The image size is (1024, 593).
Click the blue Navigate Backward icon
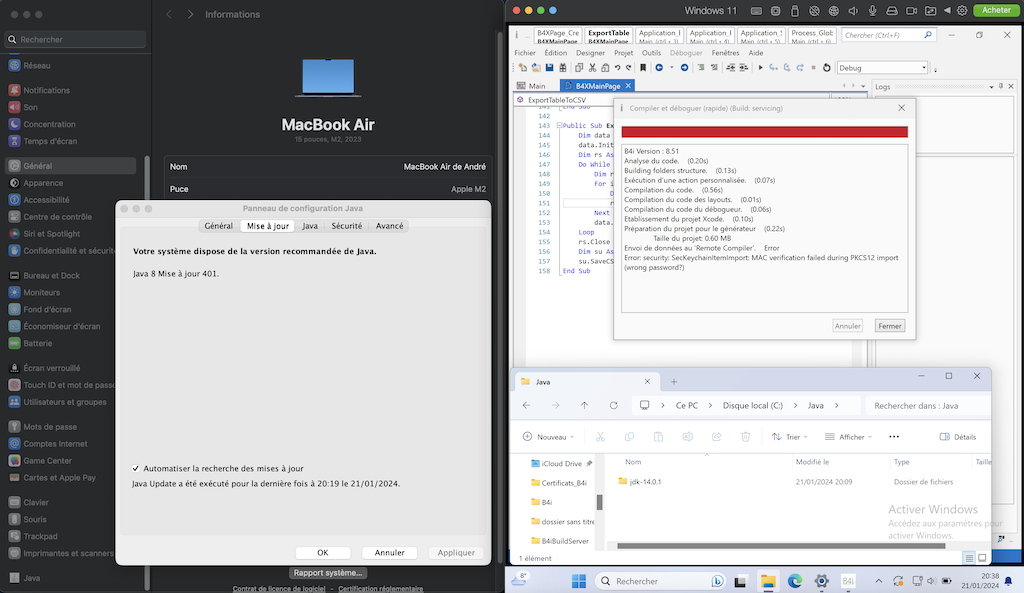pos(659,68)
